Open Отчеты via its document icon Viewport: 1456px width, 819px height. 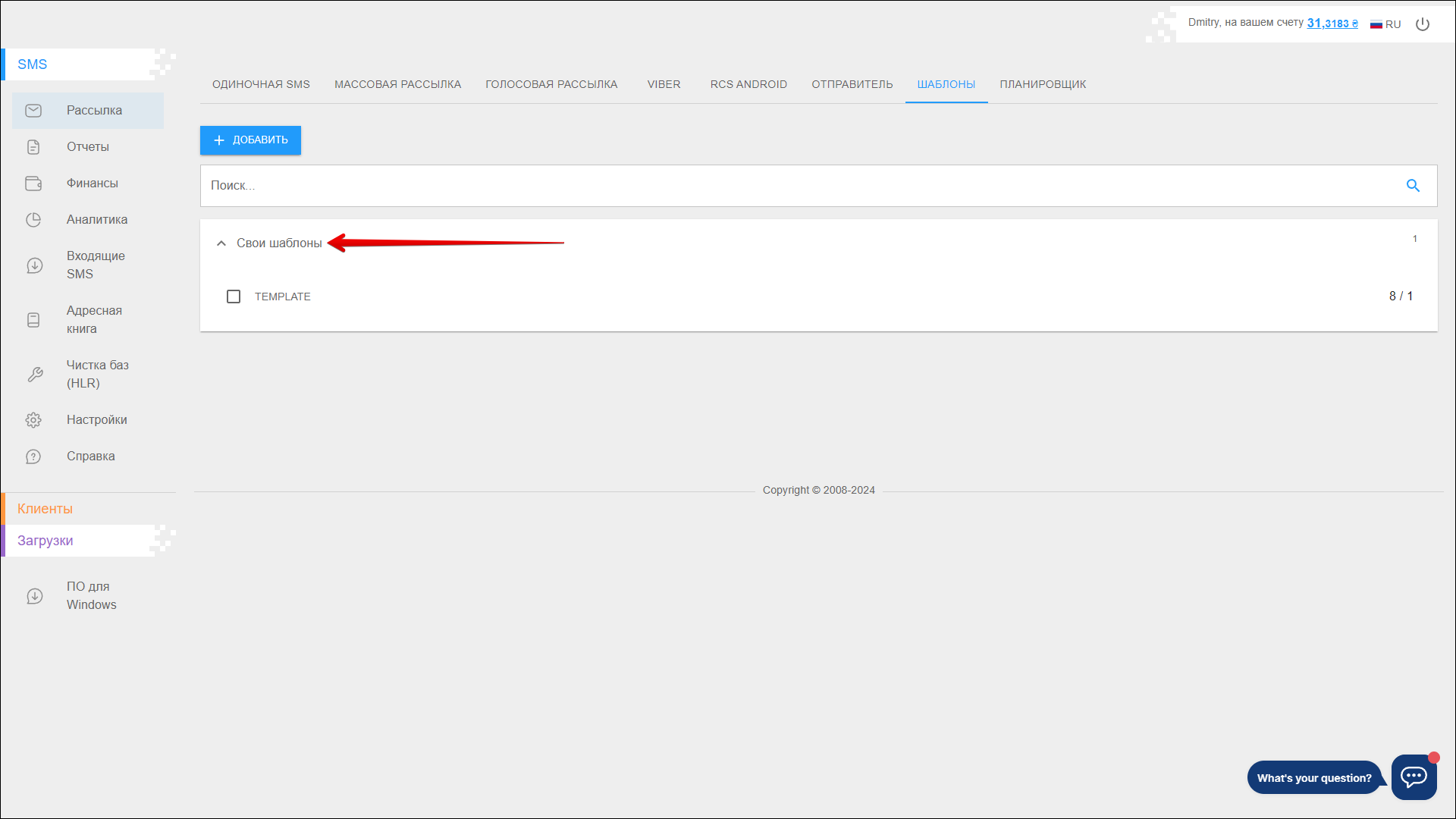[x=33, y=147]
